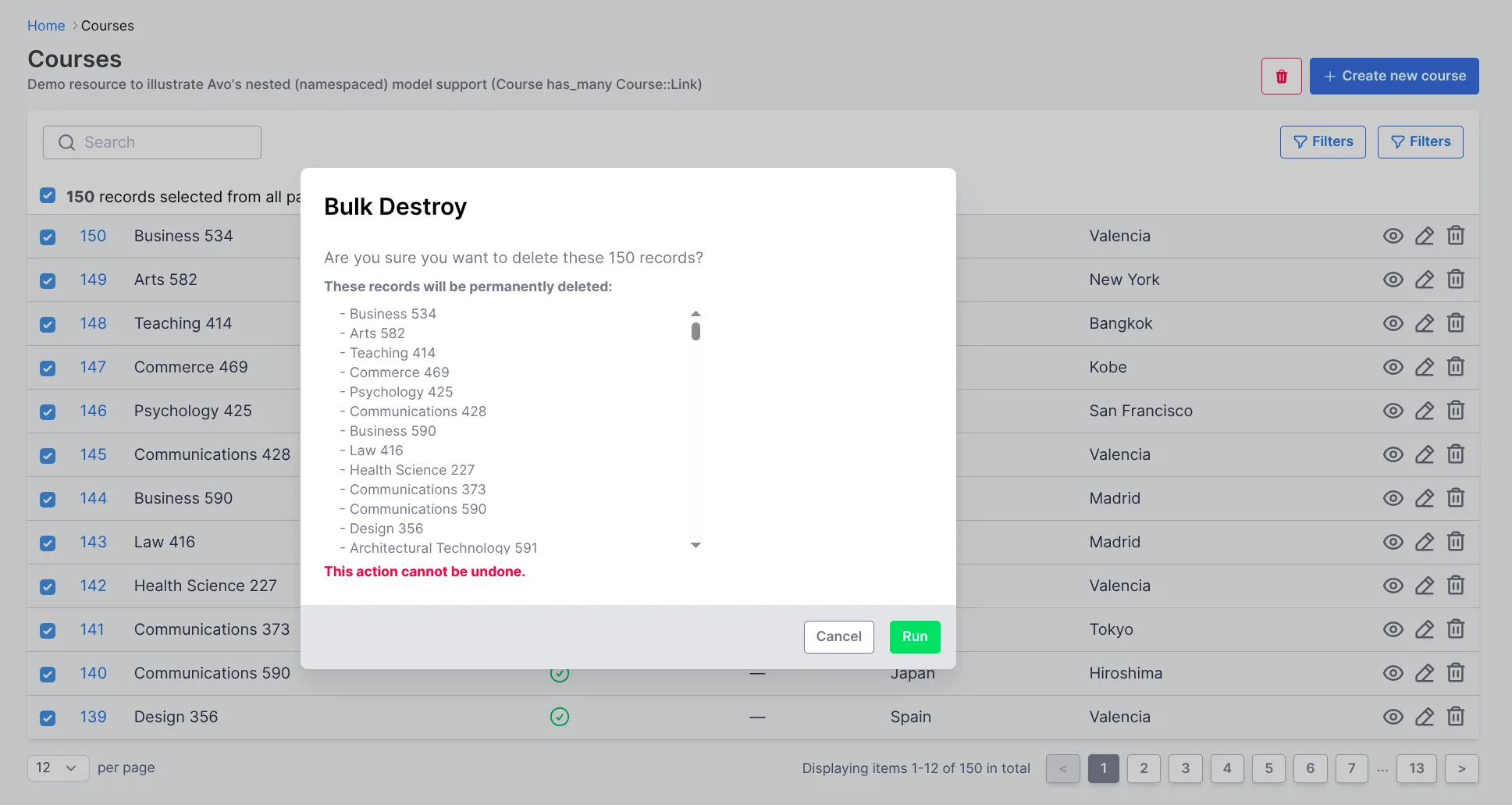This screenshot has width=1512, height=805.
Task: Click the records list scrollbar down arrow
Action: point(696,545)
